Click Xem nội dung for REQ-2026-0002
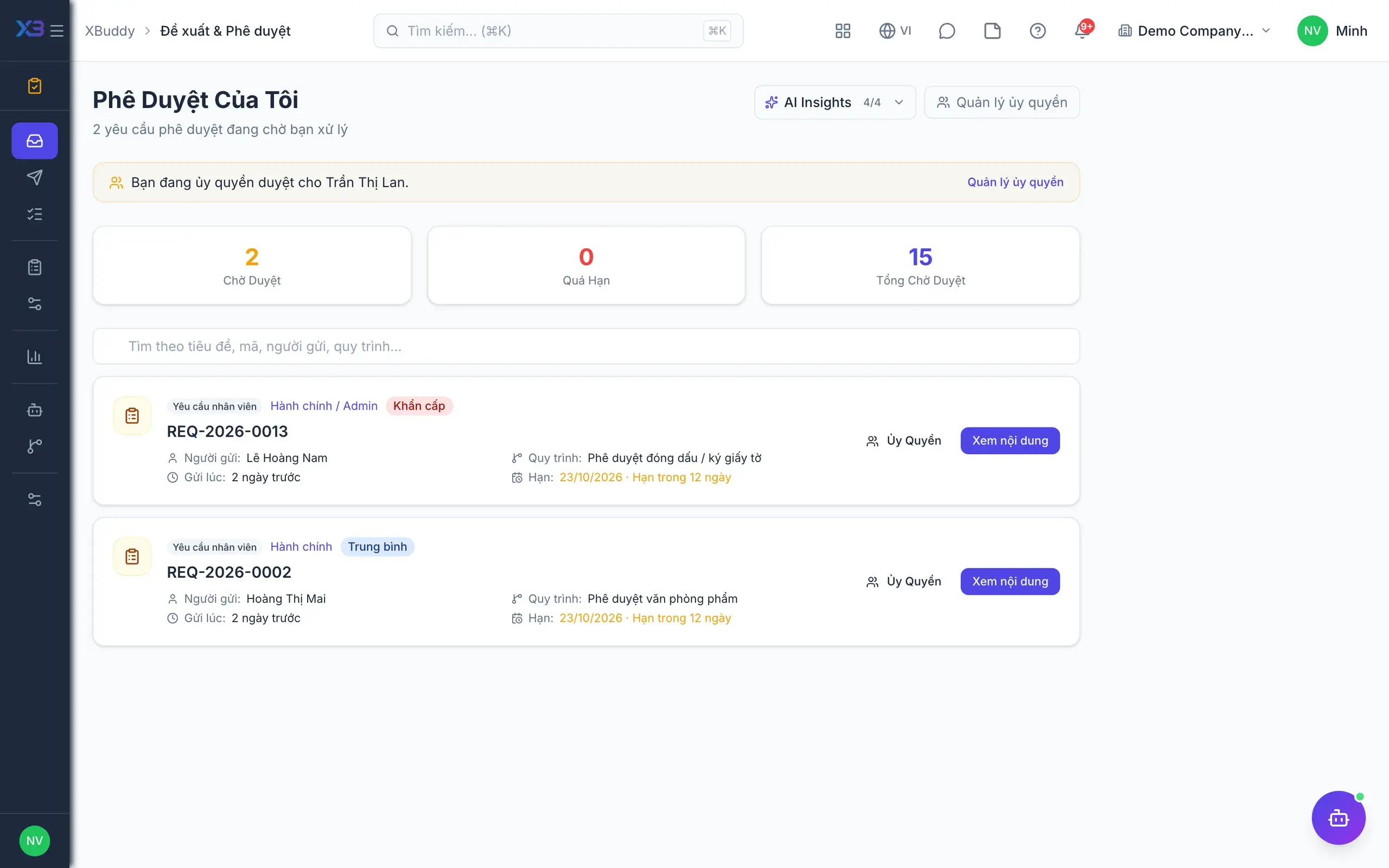 coord(1010,582)
